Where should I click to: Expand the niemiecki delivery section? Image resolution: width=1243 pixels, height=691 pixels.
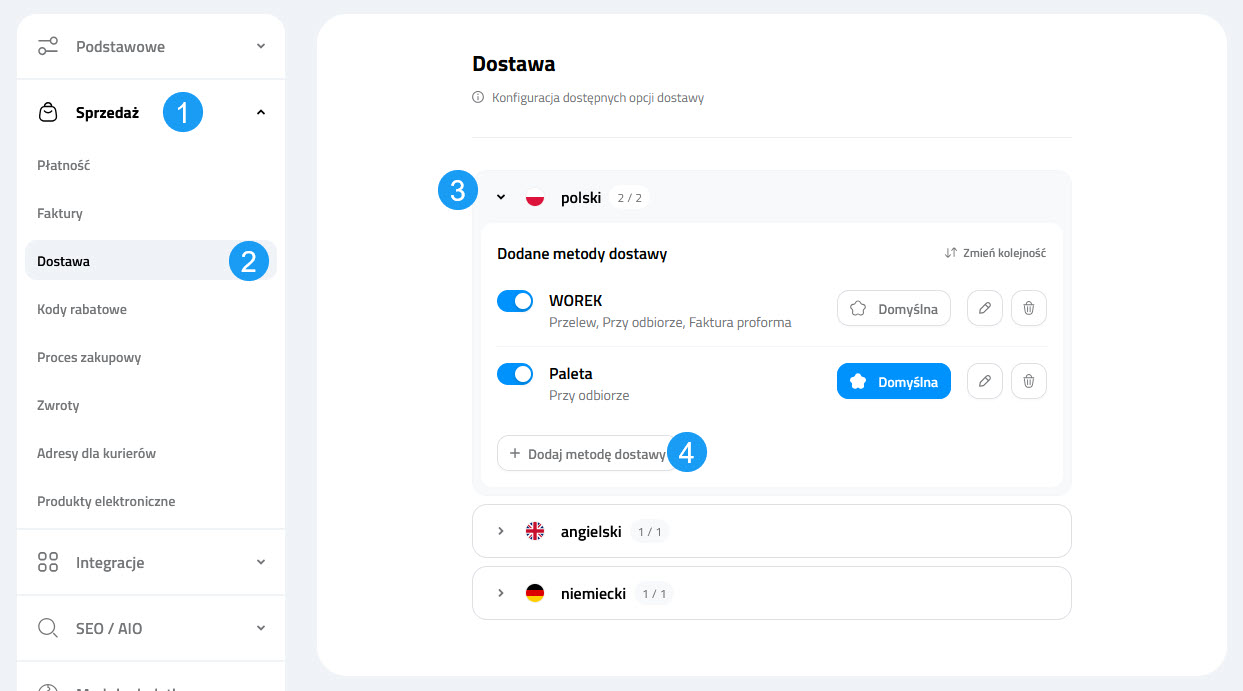[502, 594]
